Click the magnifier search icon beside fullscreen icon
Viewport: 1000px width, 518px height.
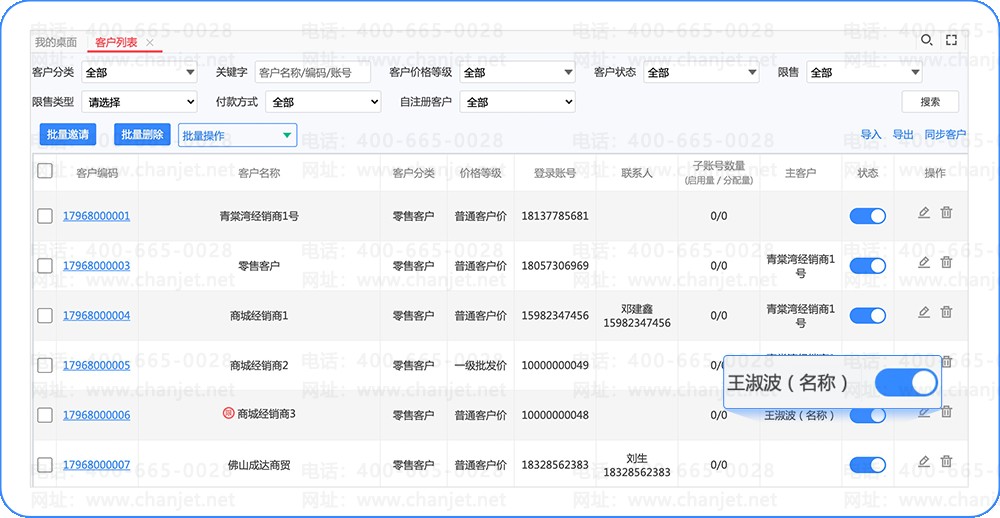pyautogui.click(x=927, y=41)
